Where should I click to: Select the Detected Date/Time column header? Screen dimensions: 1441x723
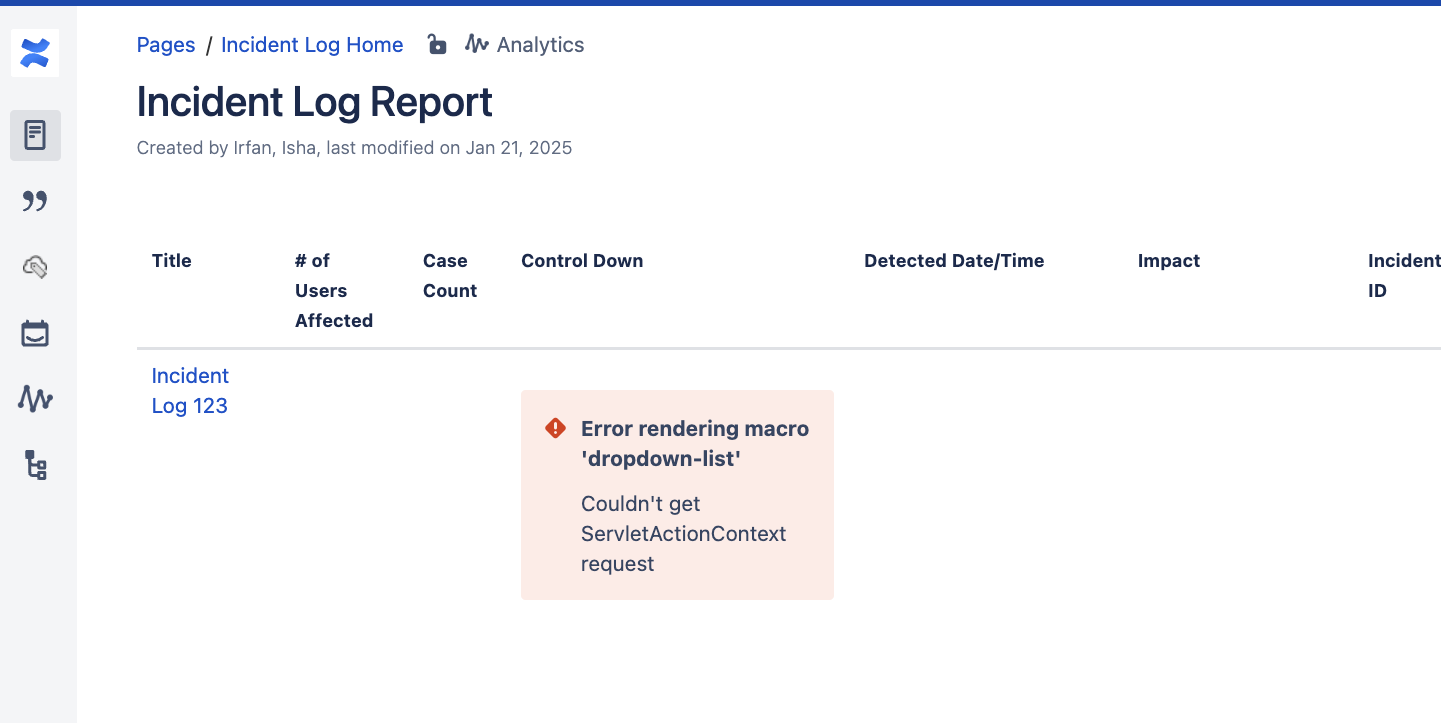(954, 261)
